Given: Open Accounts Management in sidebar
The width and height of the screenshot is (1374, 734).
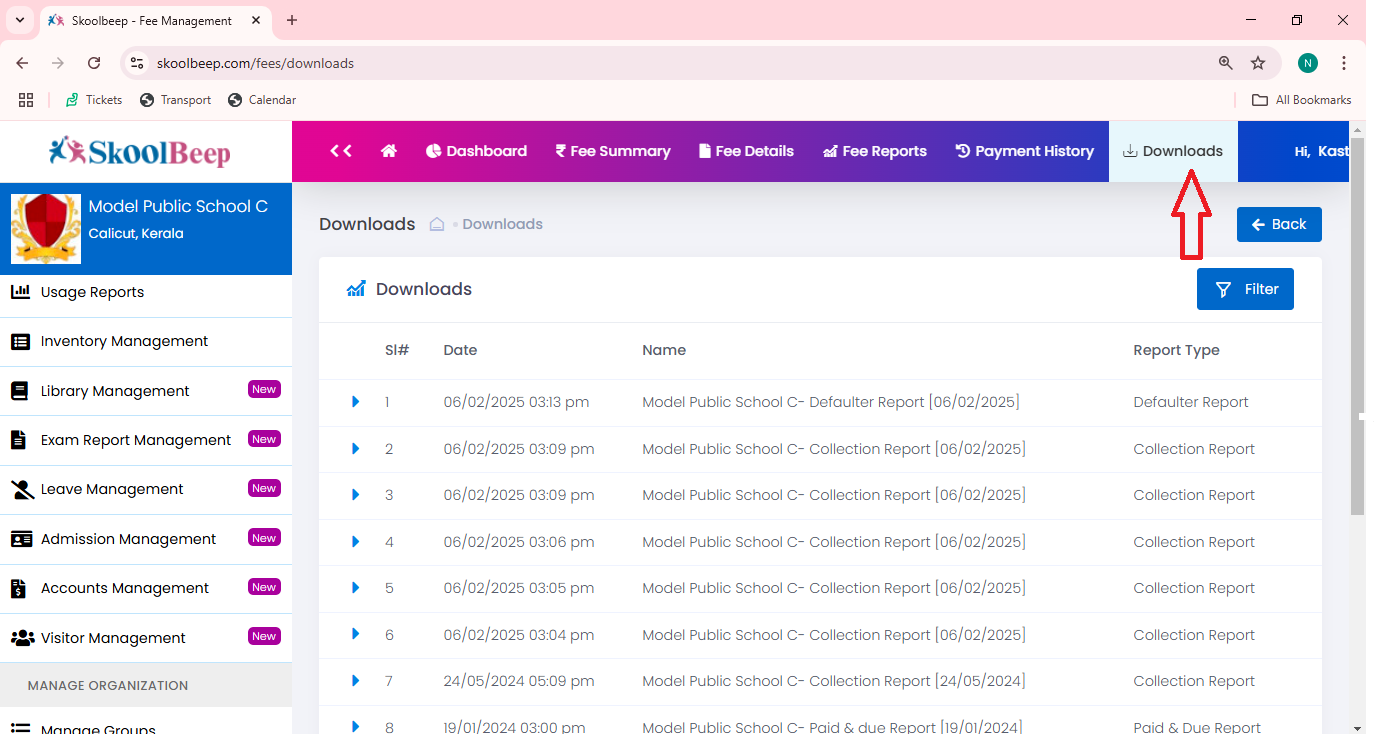Looking at the screenshot, I should point(146,588).
